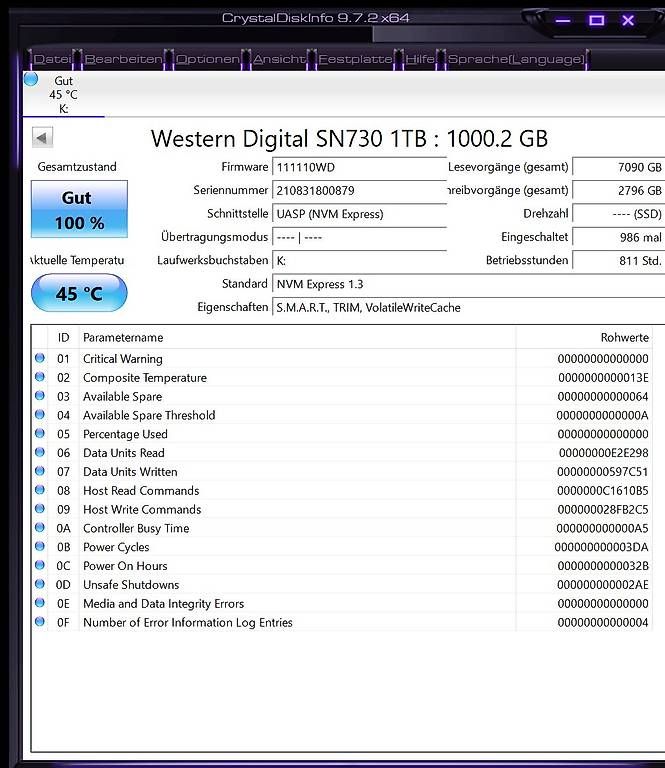The height and width of the screenshot is (768, 665).
Task: Click the blue status orb on the K: drive tab
Action: tap(31, 79)
